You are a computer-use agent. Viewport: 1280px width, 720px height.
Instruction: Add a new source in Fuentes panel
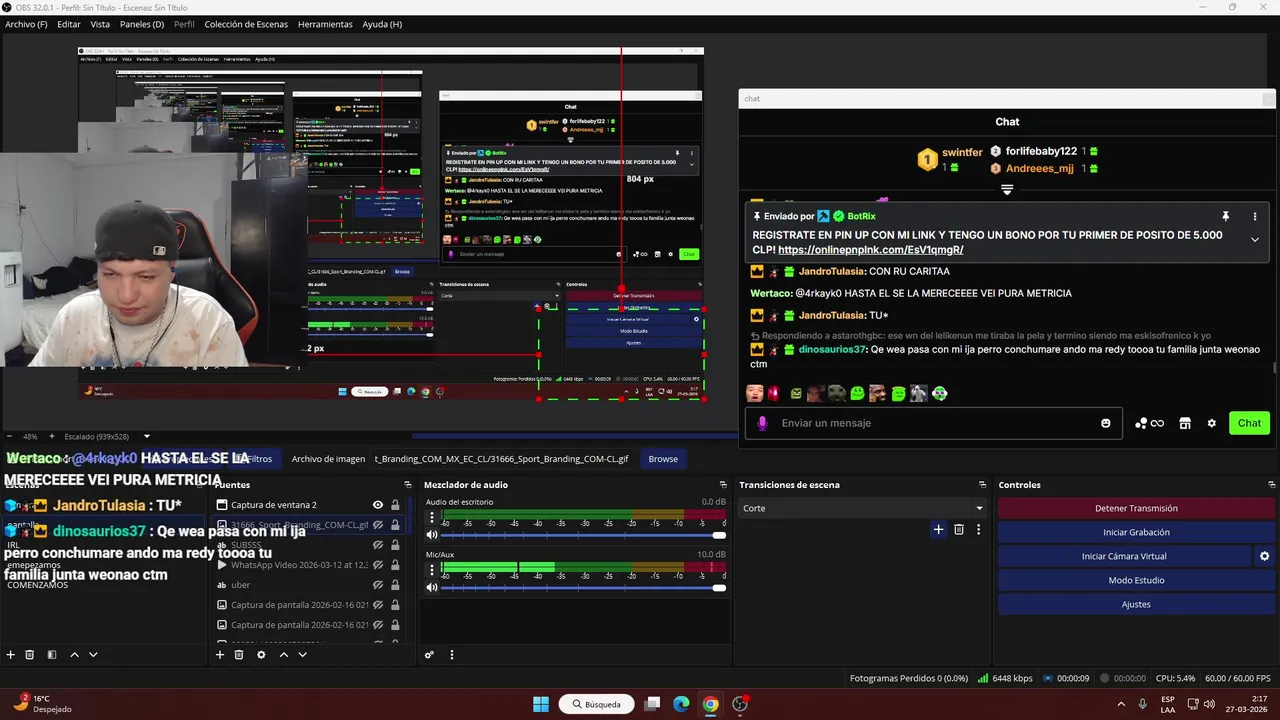220,655
